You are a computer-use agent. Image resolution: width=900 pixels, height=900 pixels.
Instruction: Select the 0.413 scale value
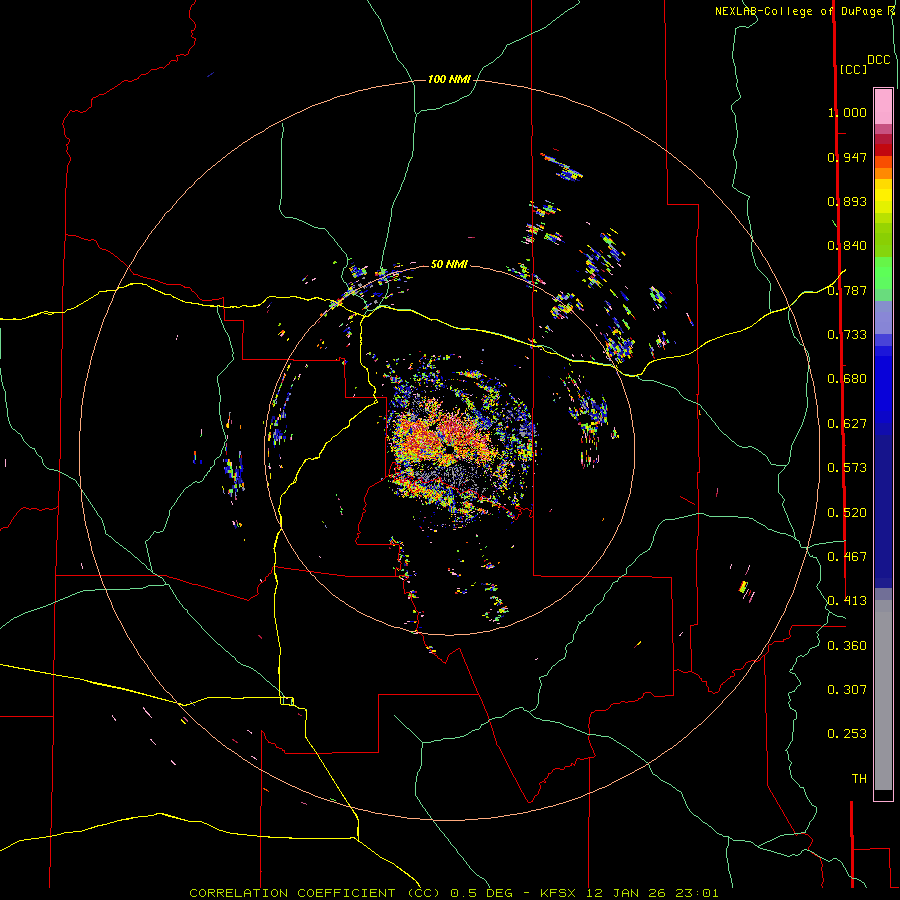[x=847, y=601]
